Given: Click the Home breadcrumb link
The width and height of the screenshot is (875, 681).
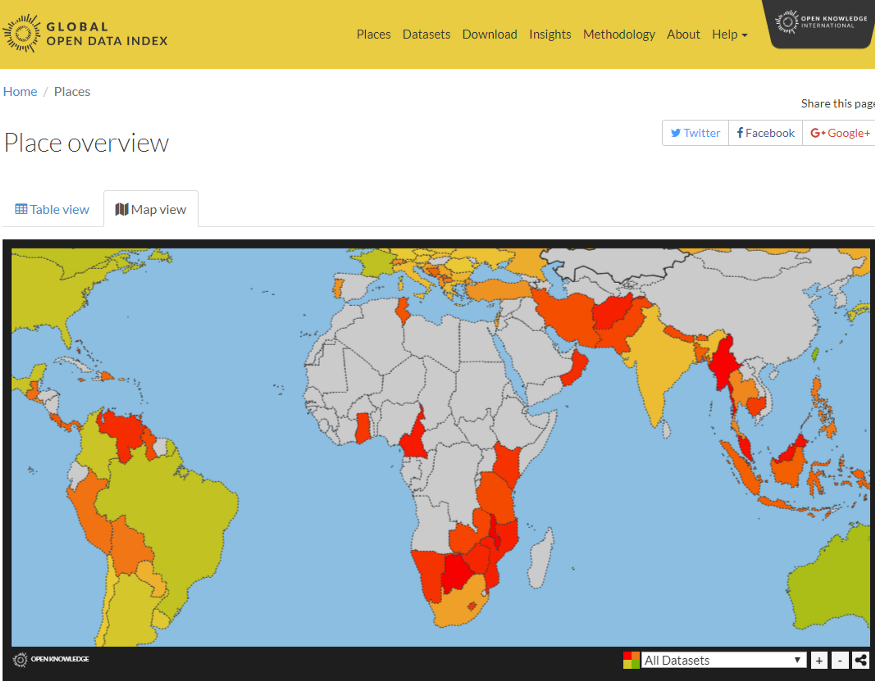Looking at the screenshot, I should [x=20, y=91].
